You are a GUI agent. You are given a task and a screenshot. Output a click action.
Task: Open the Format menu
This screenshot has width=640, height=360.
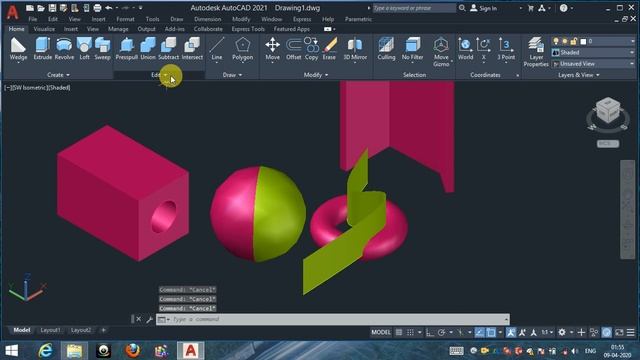click(x=125, y=19)
